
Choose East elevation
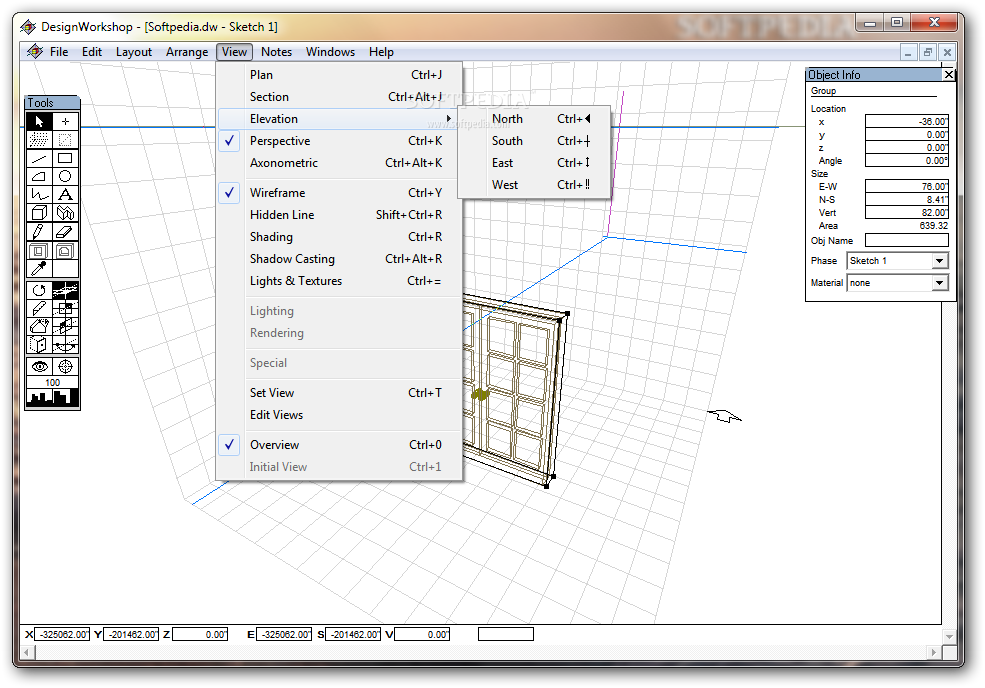pyautogui.click(x=535, y=163)
